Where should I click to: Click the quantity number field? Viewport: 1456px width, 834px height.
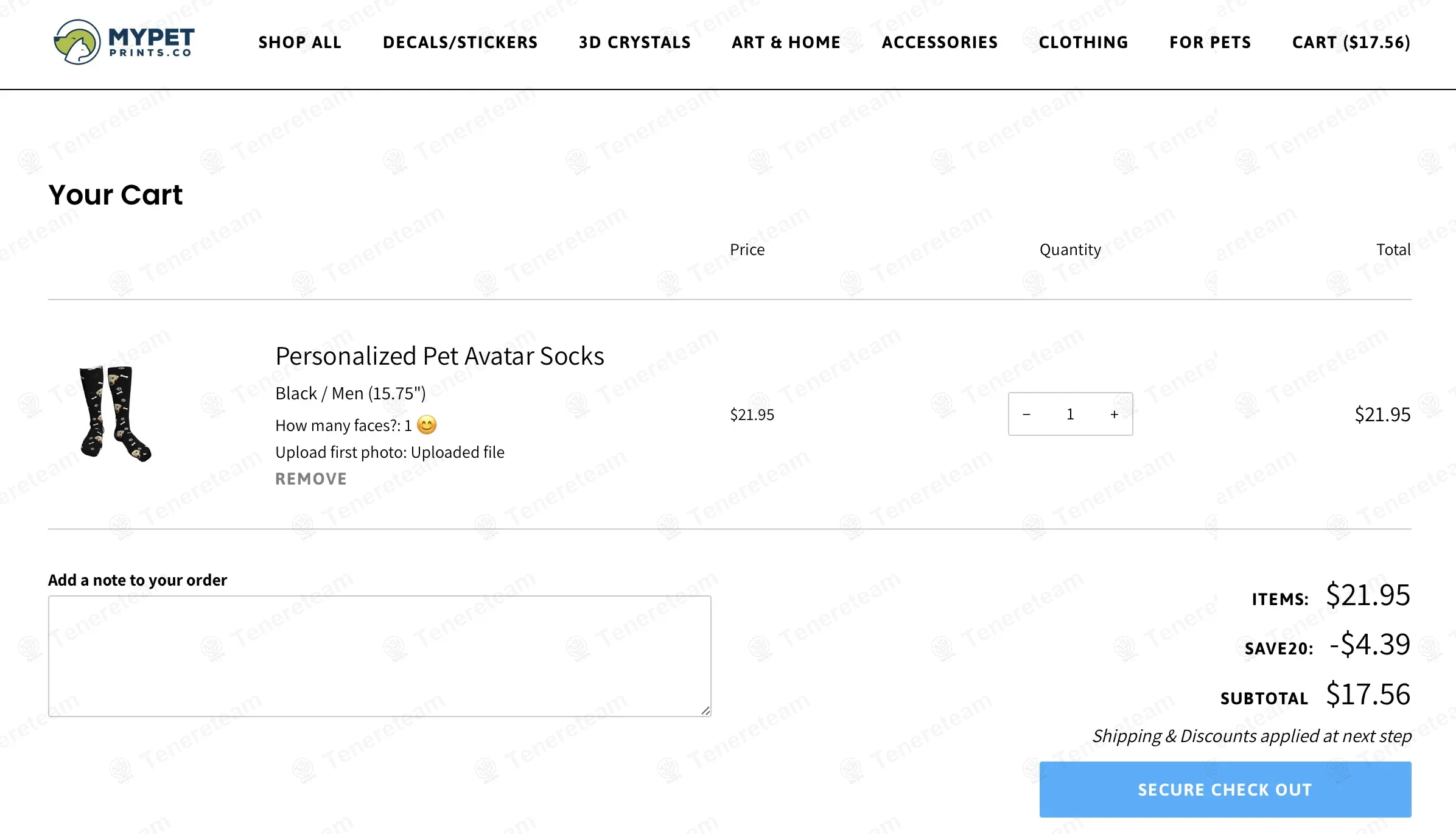[x=1070, y=415]
